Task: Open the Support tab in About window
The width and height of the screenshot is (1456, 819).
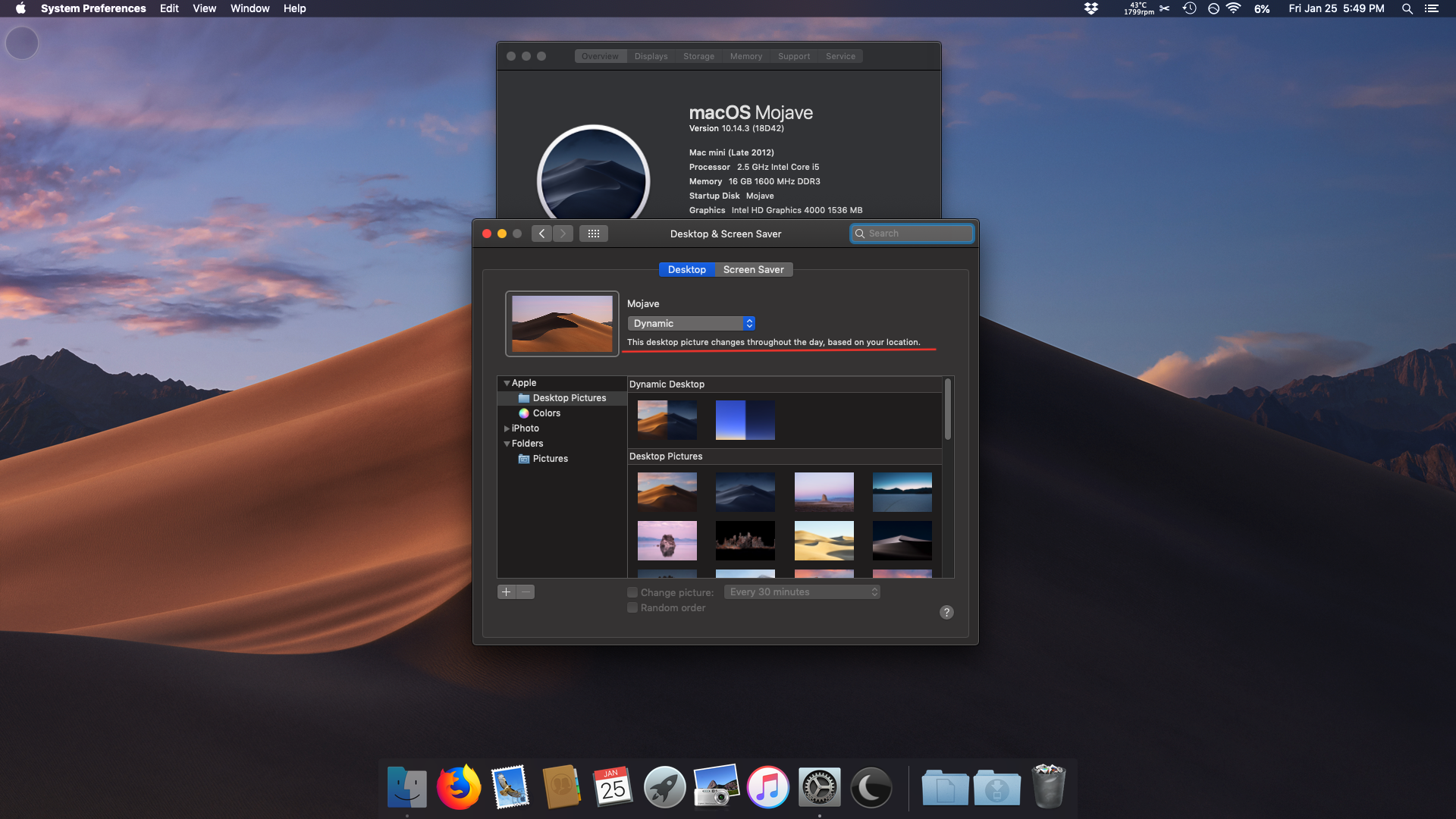Action: (794, 56)
